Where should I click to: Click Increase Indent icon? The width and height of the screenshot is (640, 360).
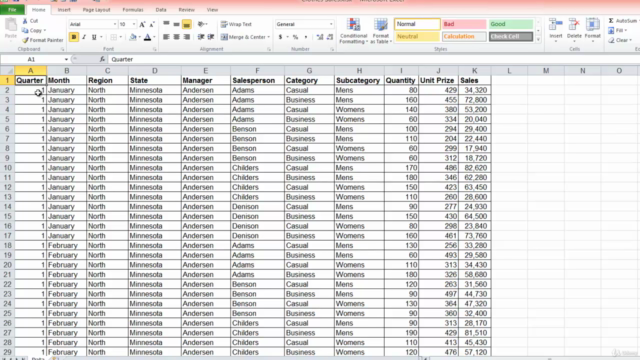click(211, 37)
